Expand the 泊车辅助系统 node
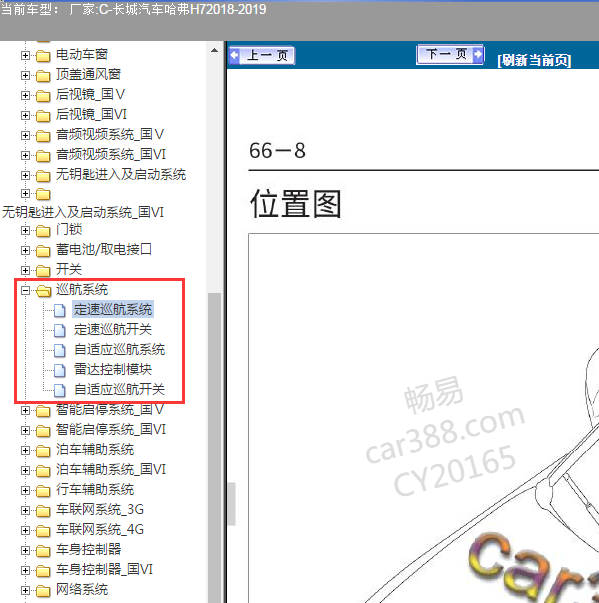This screenshot has height=603, width=599. [x=25, y=450]
